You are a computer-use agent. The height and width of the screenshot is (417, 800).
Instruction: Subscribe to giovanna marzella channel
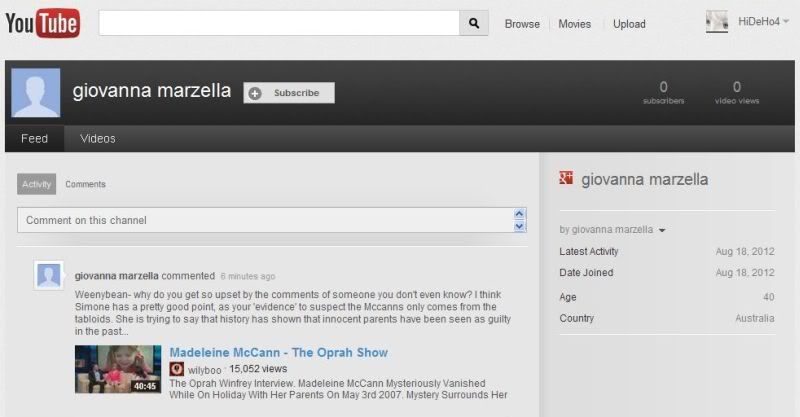pyautogui.click(x=289, y=93)
